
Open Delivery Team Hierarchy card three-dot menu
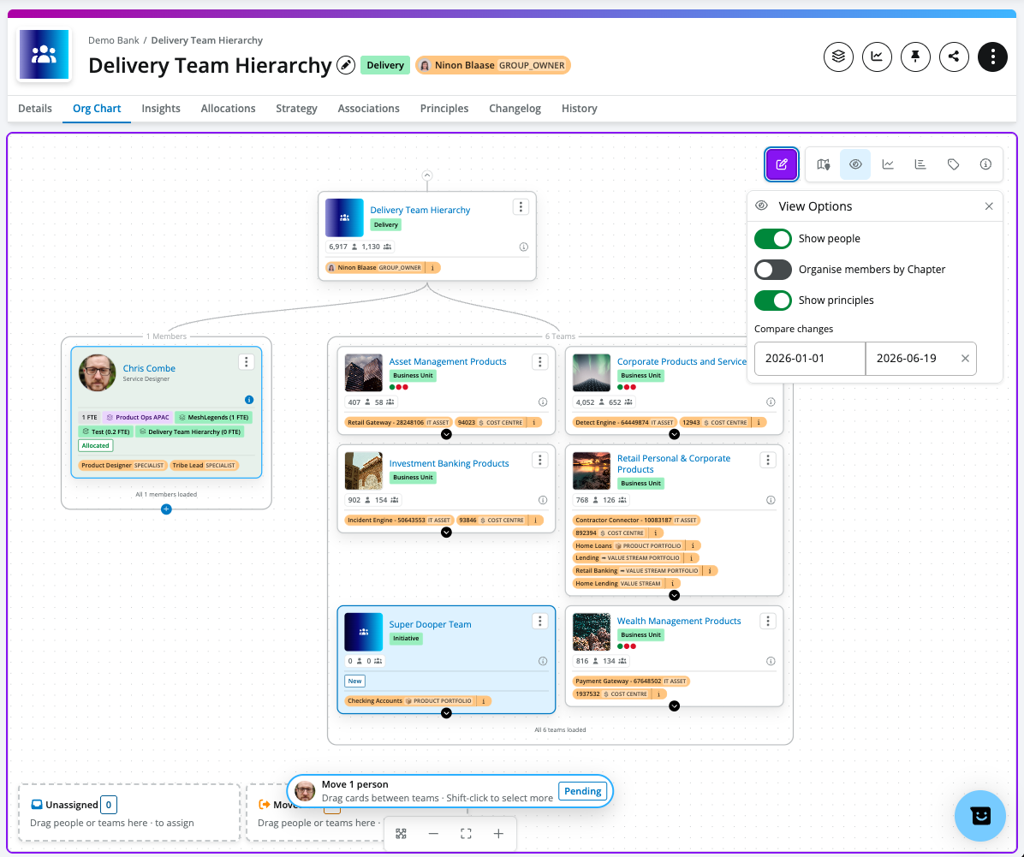point(520,207)
